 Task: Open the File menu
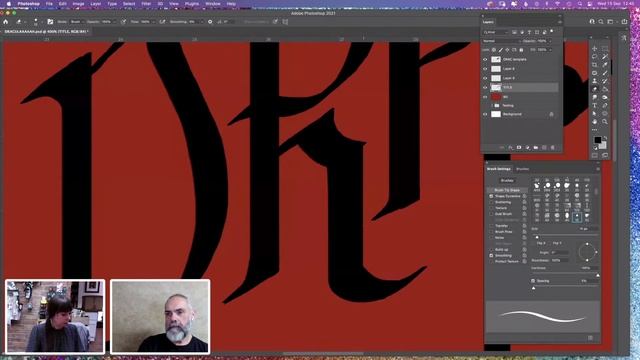coord(49,4)
